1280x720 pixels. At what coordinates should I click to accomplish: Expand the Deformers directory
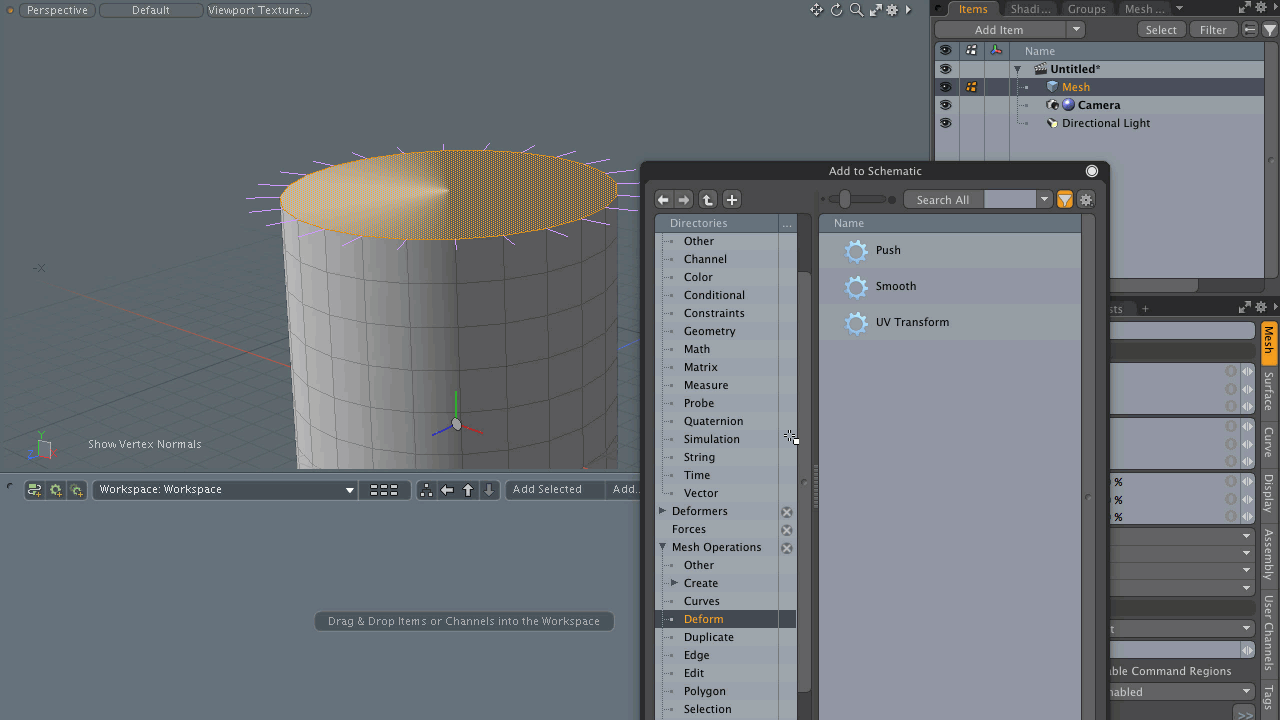coord(663,511)
